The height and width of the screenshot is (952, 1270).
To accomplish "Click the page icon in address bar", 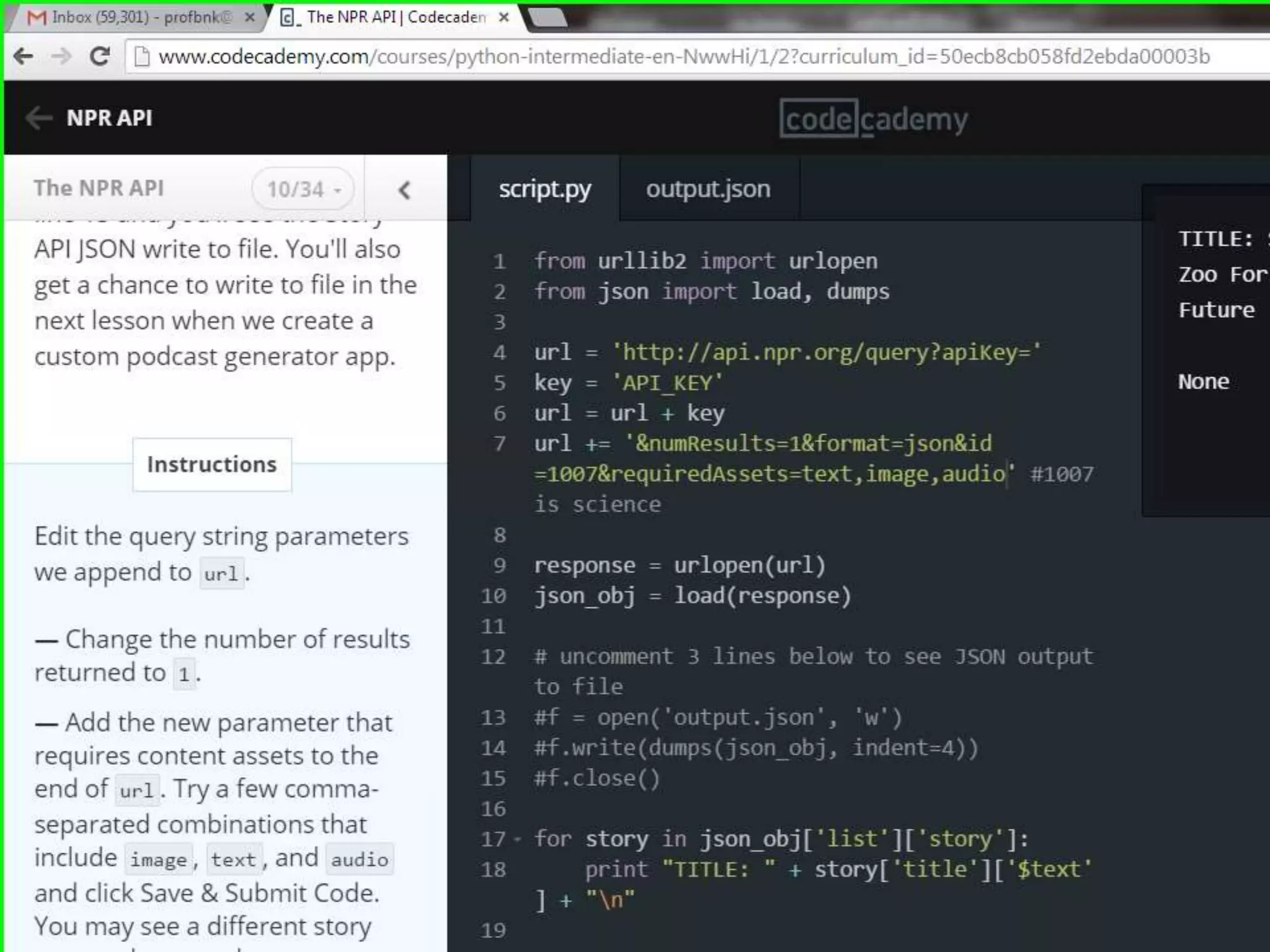I will (142, 57).
